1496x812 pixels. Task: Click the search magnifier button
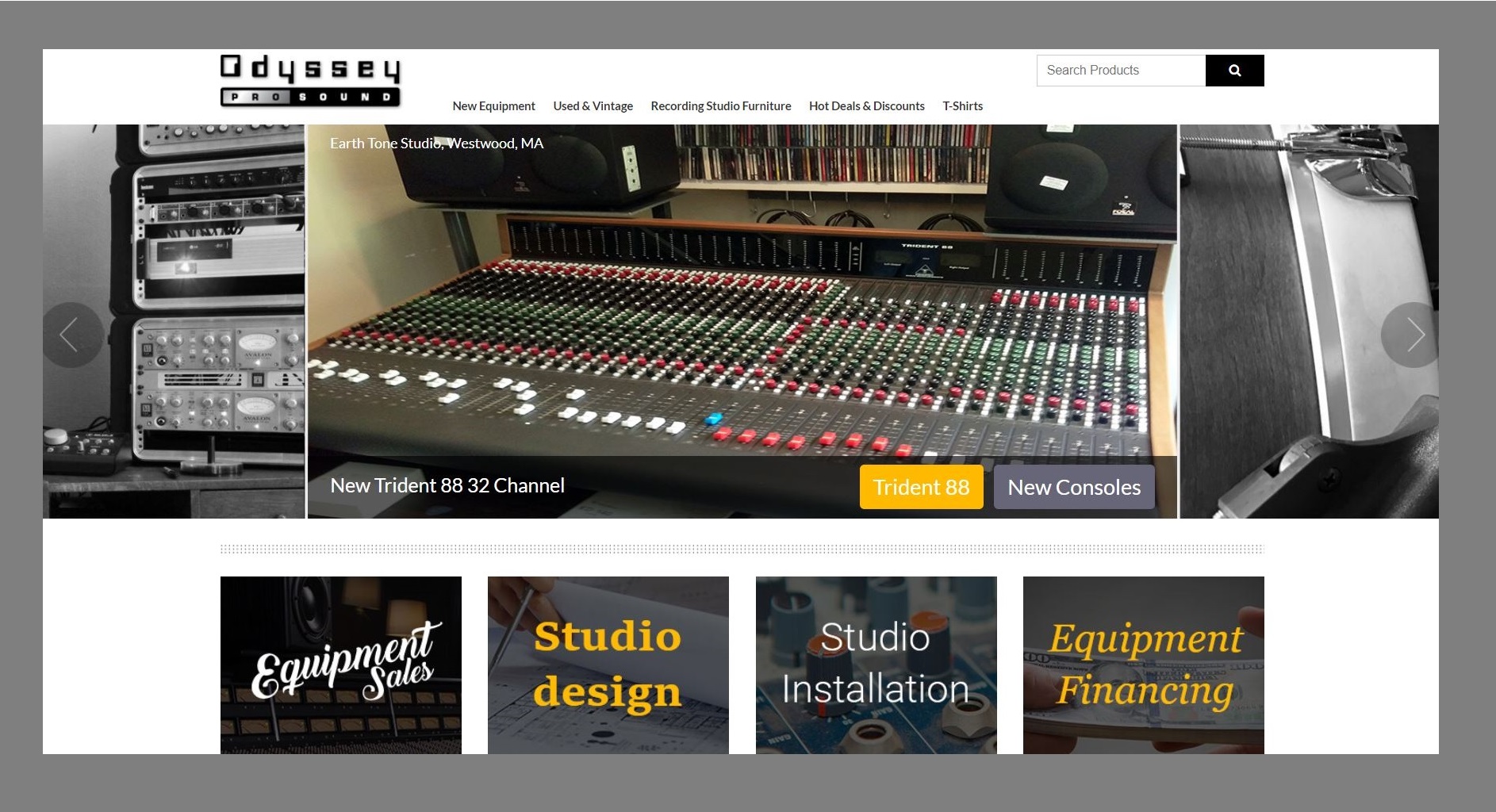(x=1234, y=71)
